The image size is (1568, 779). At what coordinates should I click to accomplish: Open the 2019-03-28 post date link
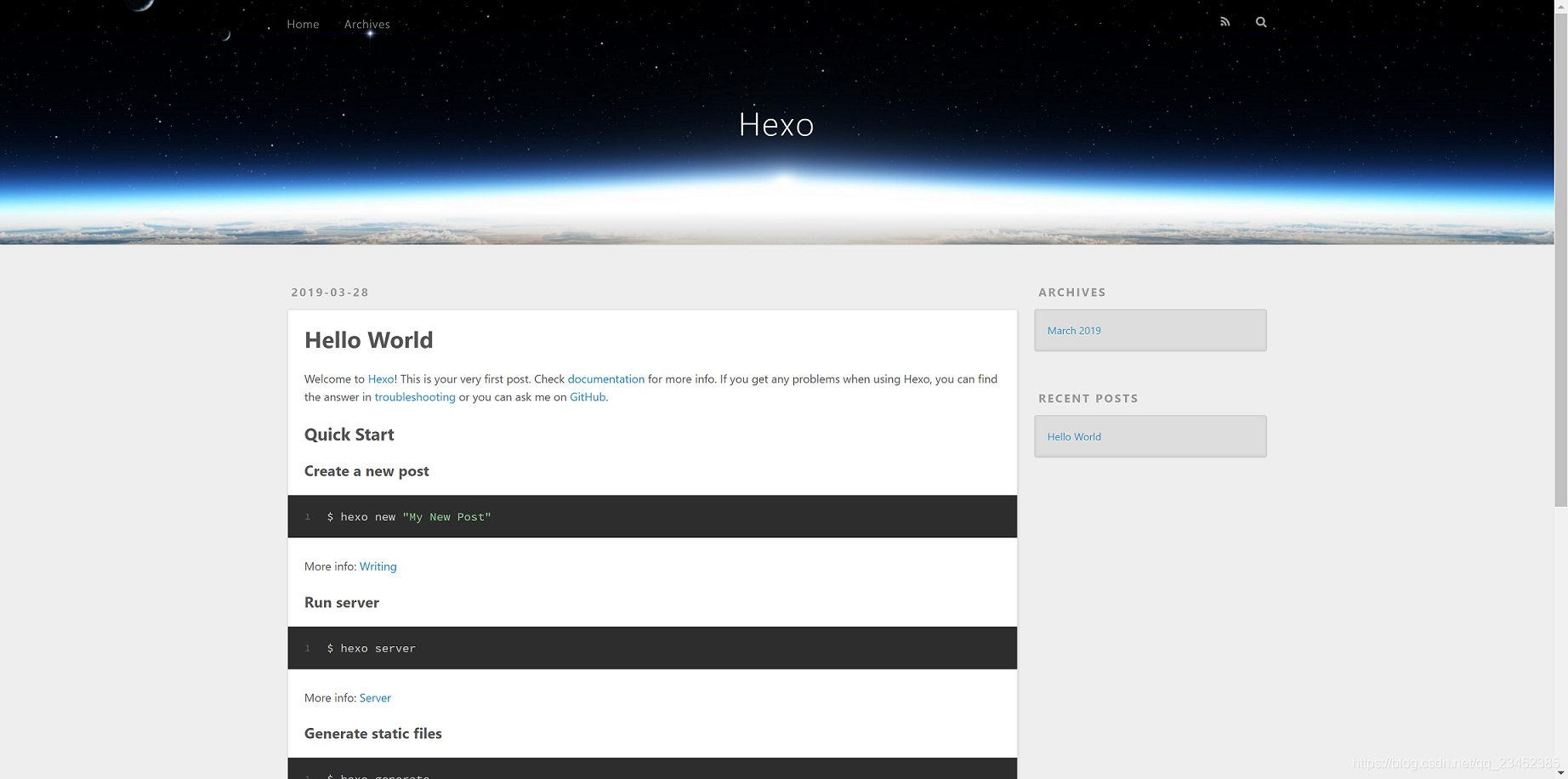tap(330, 293)
